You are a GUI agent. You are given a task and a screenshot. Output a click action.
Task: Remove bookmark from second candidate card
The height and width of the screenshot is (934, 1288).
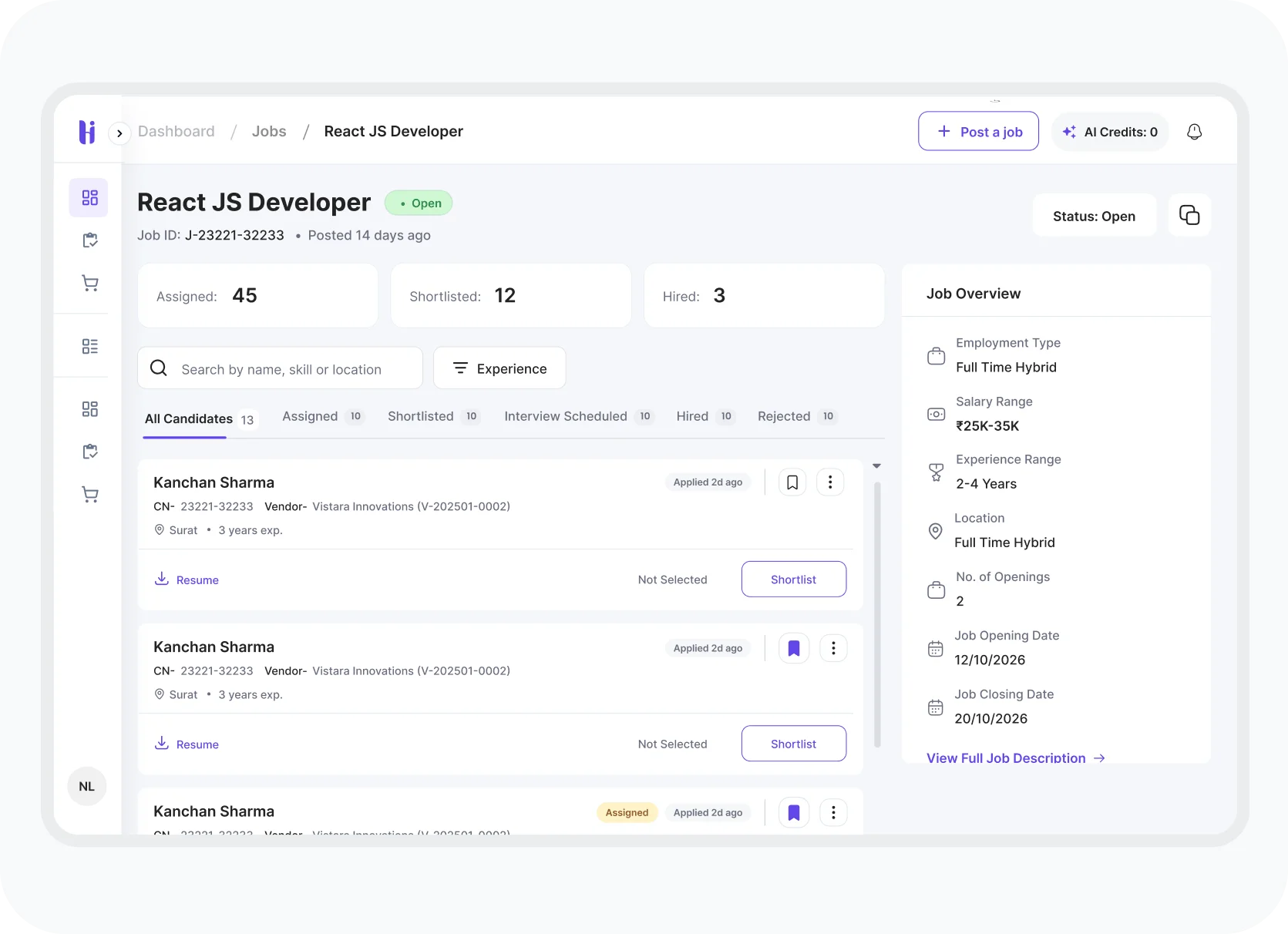pos(794,648)
